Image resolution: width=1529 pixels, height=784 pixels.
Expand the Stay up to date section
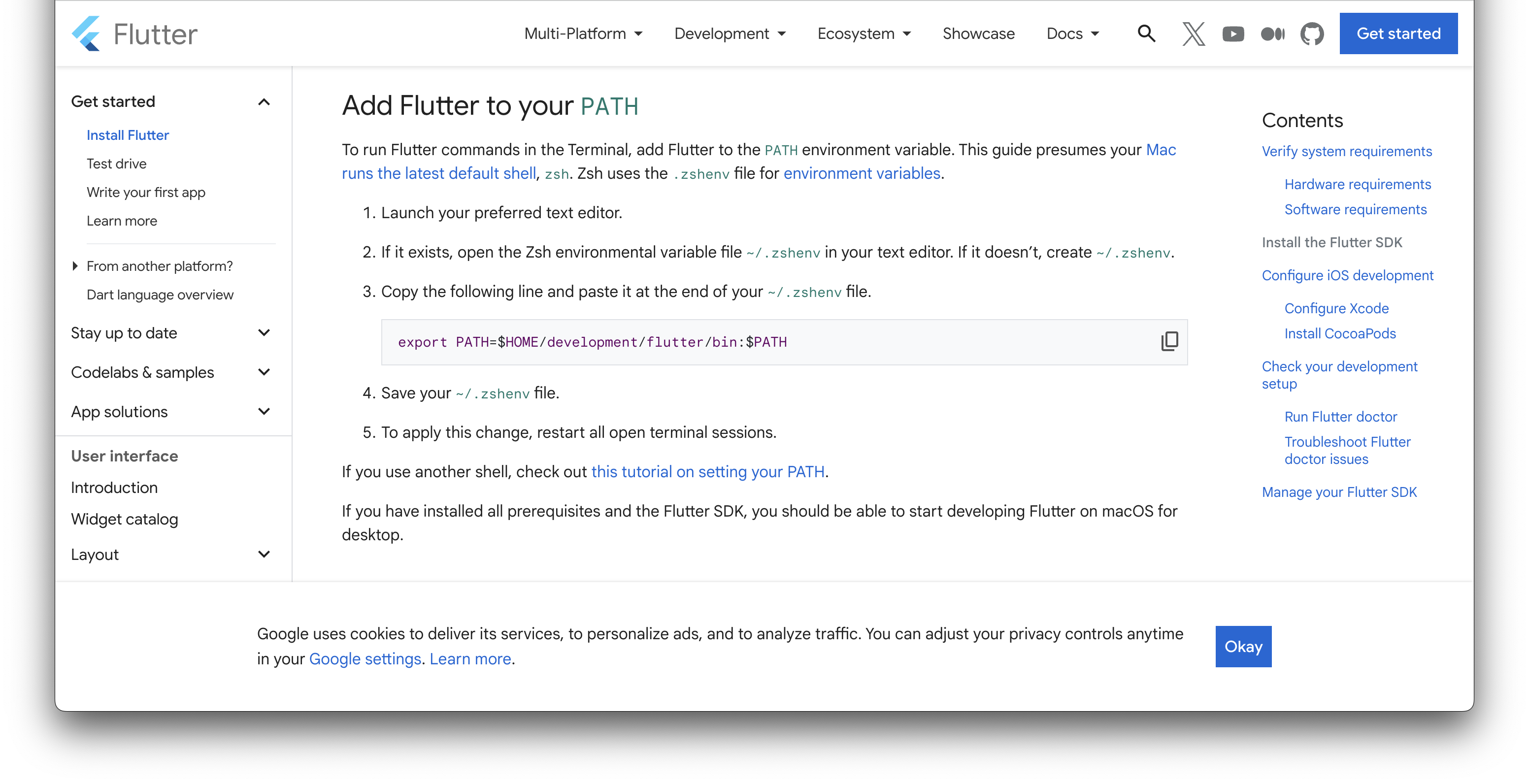(264, 333)
